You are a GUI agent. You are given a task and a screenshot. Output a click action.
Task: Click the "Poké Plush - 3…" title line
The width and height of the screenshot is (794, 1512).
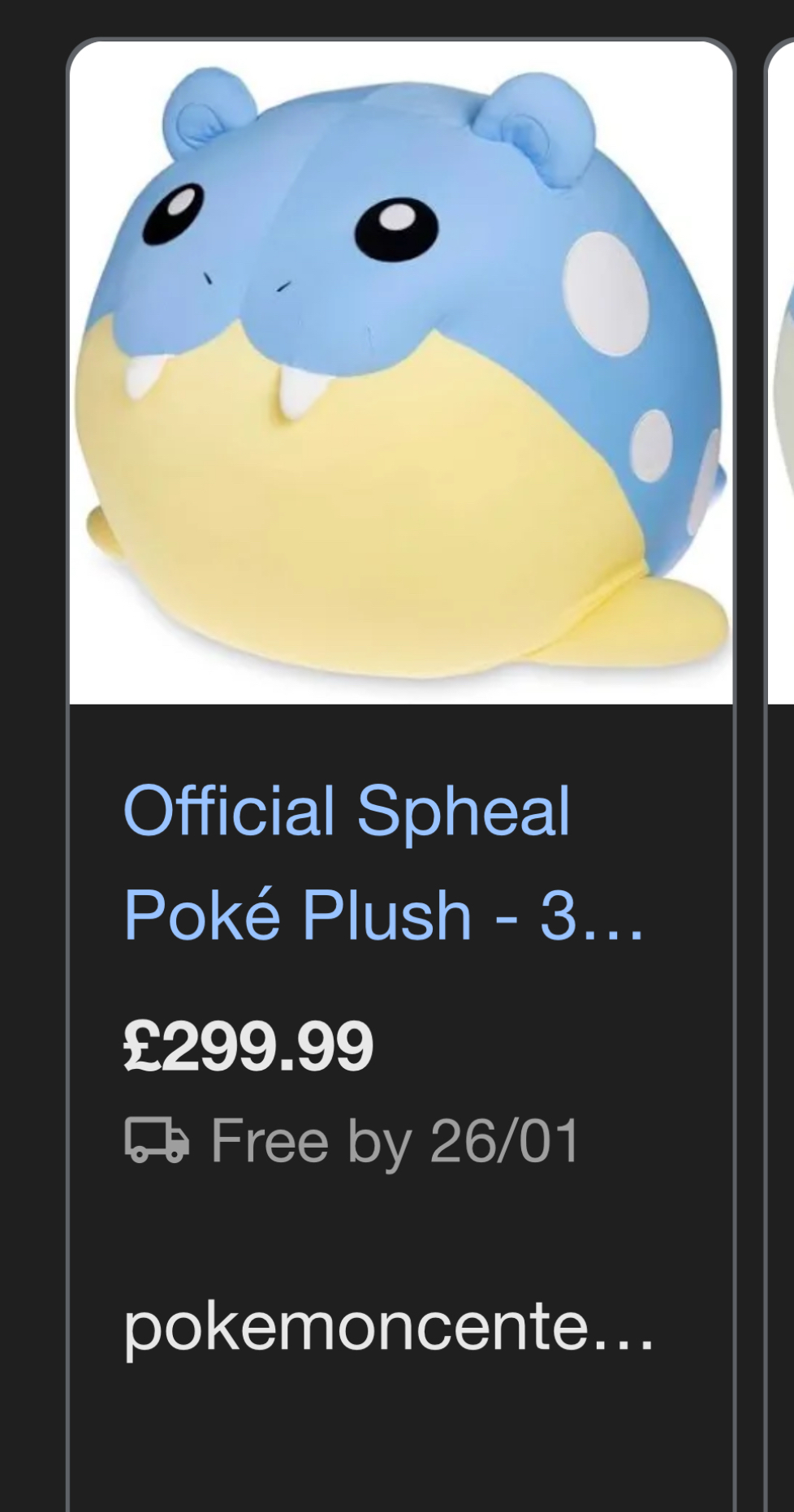click(382, 915)
